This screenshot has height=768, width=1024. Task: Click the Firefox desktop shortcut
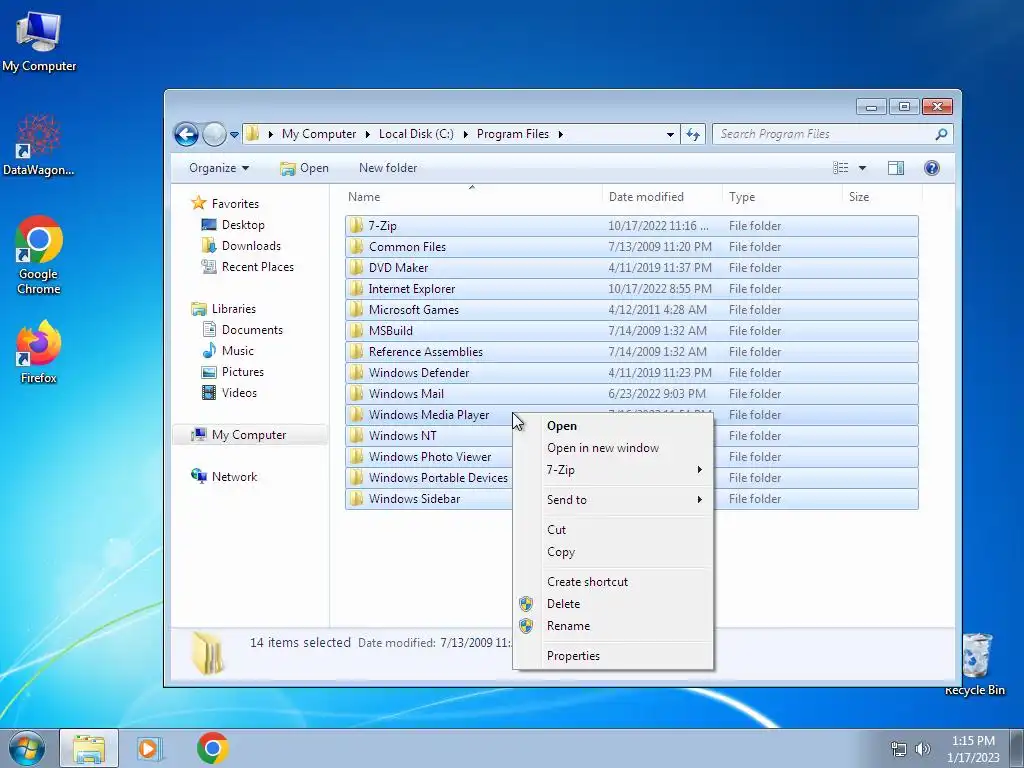coord(39,353)
